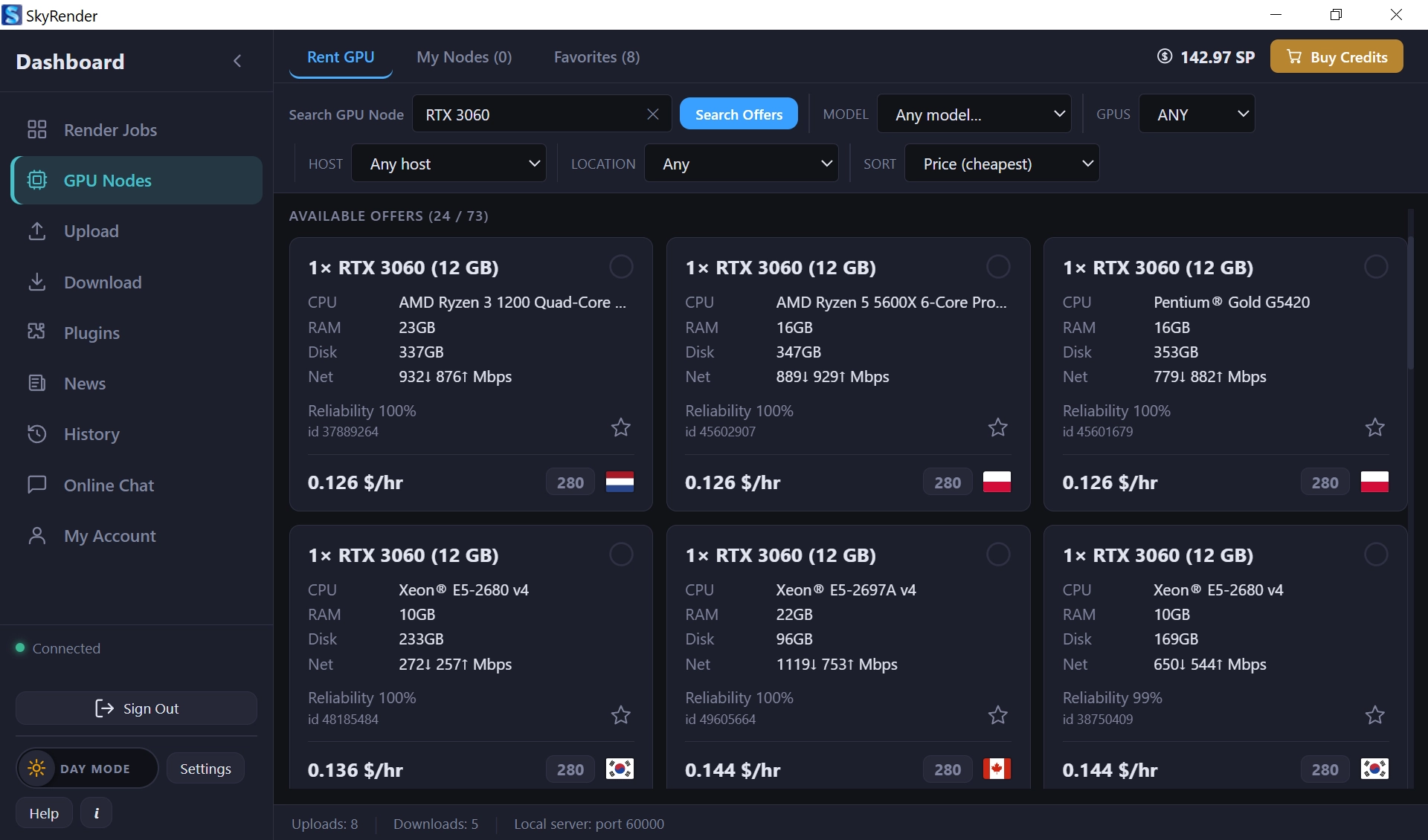The width and height of the screenshot is (1428, 840).
Task: Go to My Account
Action: [x=136, y=536]
